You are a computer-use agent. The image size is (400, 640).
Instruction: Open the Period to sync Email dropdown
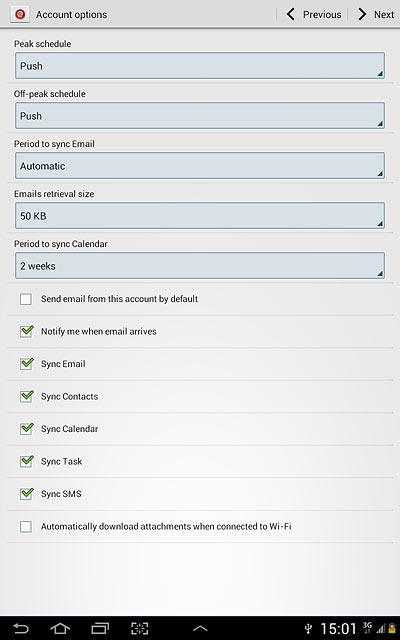click(200, 165)
